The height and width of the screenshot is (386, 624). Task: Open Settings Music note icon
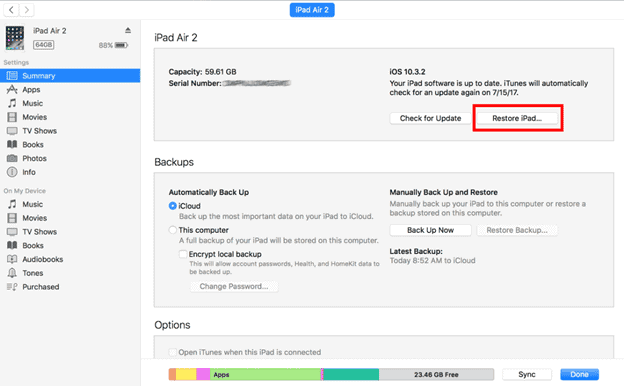click(x=12, y=103)
